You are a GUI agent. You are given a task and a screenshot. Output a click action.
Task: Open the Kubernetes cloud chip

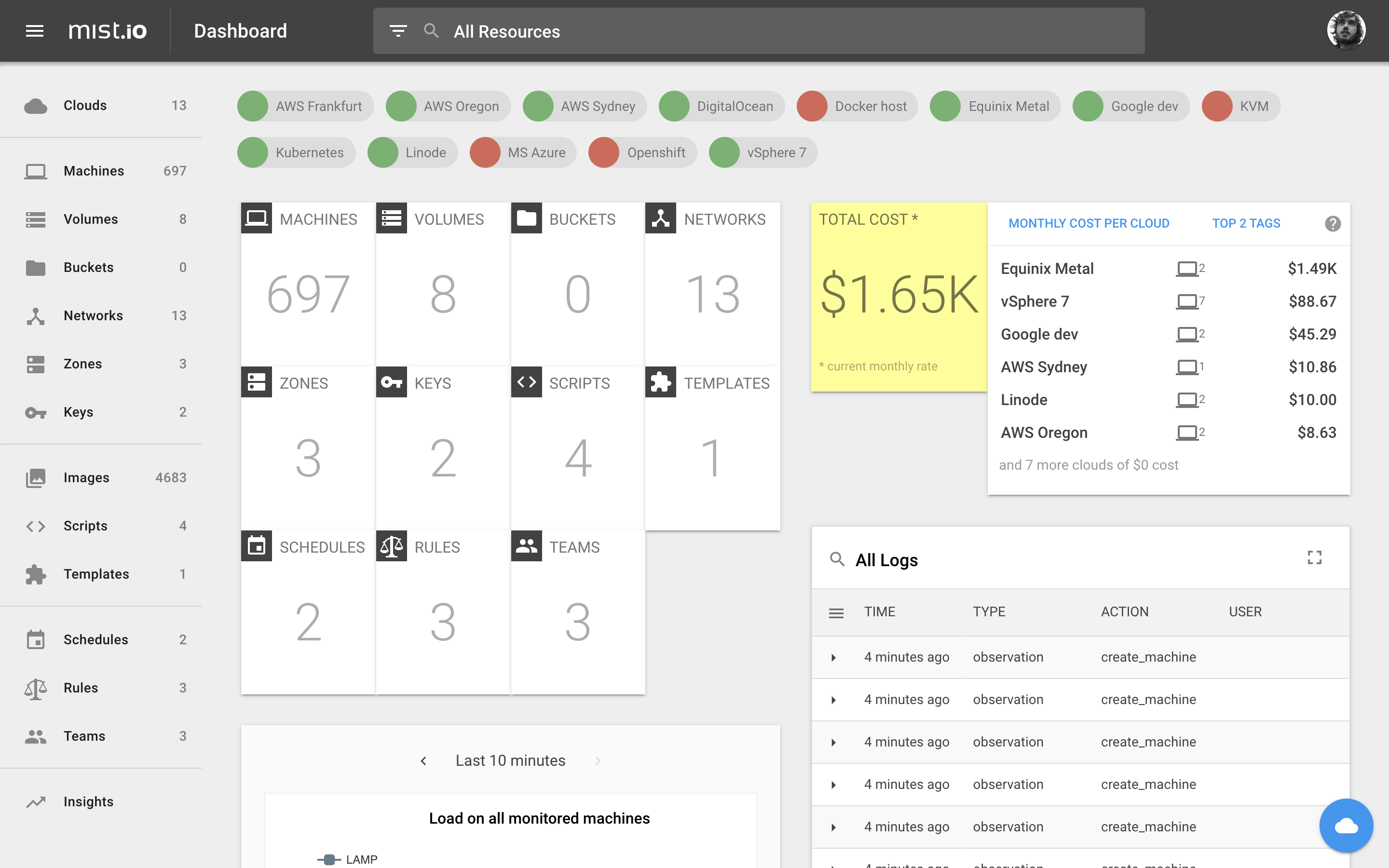coord(296,153)
